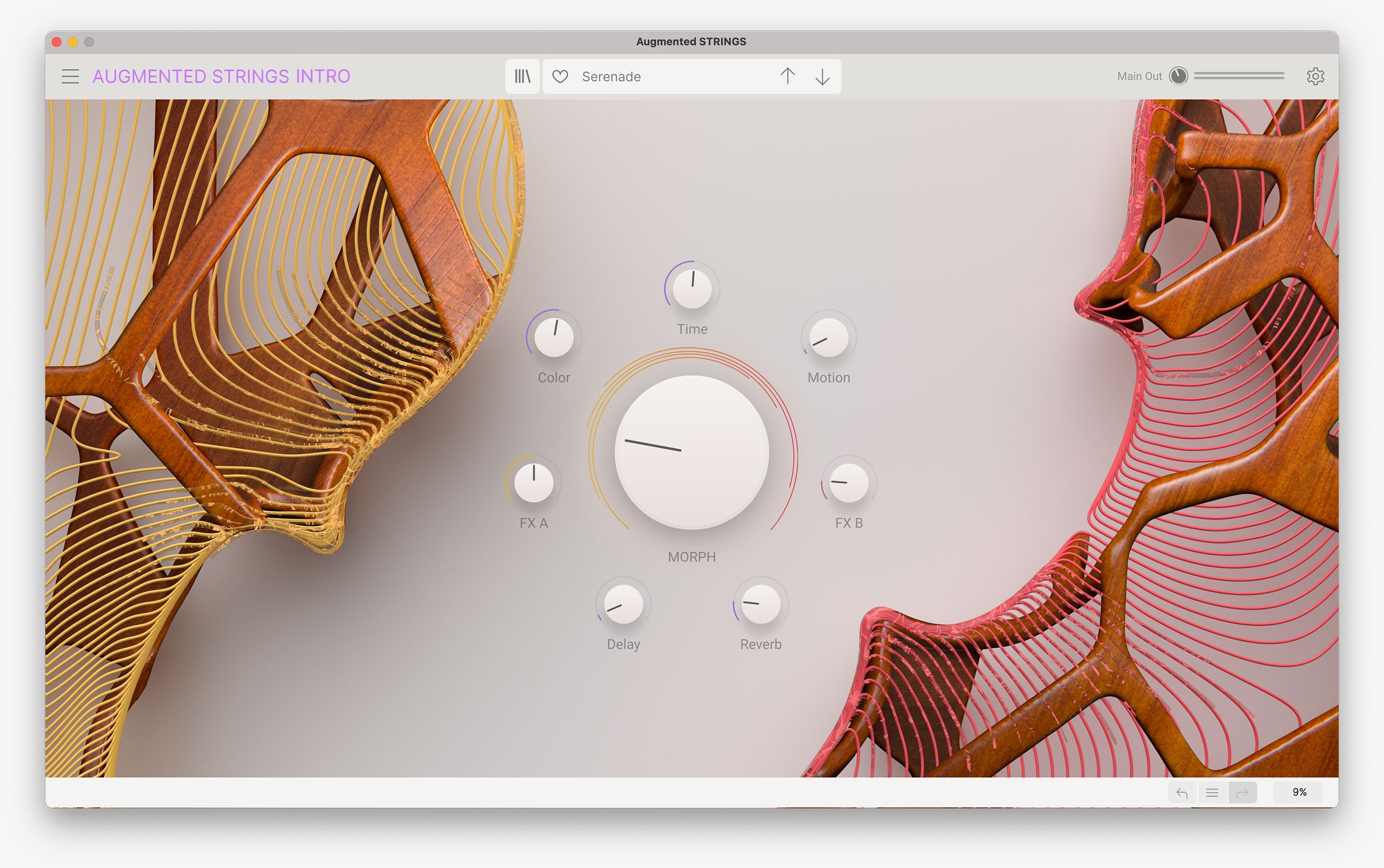1384x868 pixels.
Task: Load the previous preset with up arrow
Action: (x=788, y=76)
